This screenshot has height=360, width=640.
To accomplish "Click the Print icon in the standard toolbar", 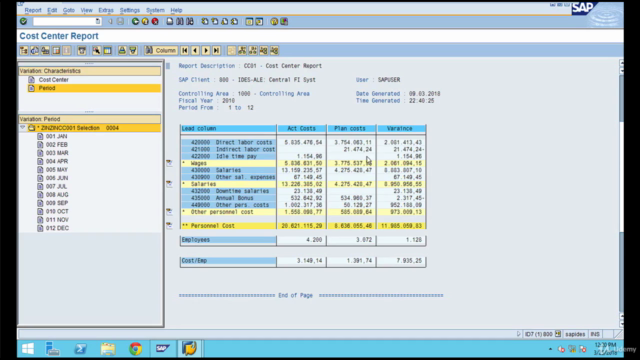I will [x=170, y=21].
